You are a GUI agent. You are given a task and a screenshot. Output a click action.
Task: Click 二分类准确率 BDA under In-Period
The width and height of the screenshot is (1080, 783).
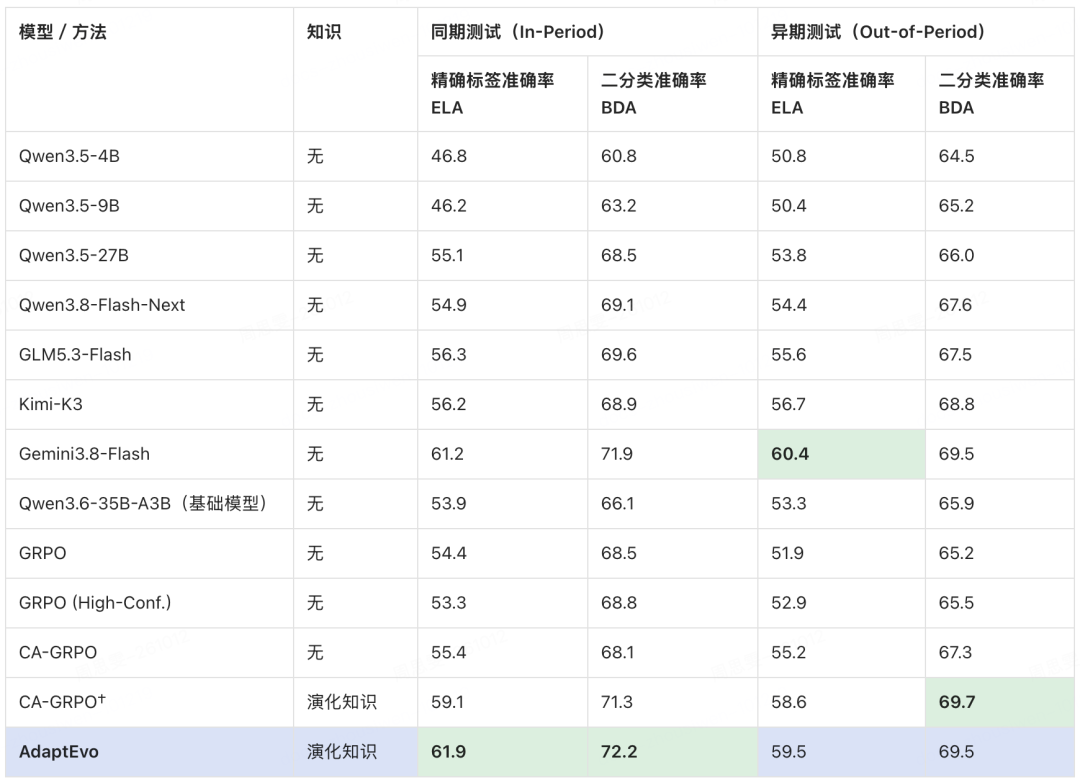(654, 94)
